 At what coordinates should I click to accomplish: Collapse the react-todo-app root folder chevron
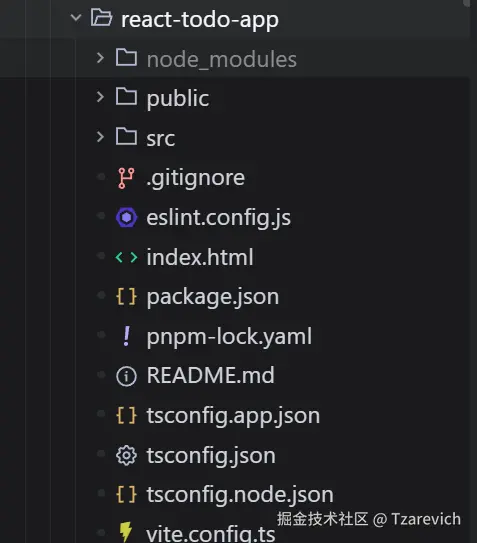tap(76, 17)
